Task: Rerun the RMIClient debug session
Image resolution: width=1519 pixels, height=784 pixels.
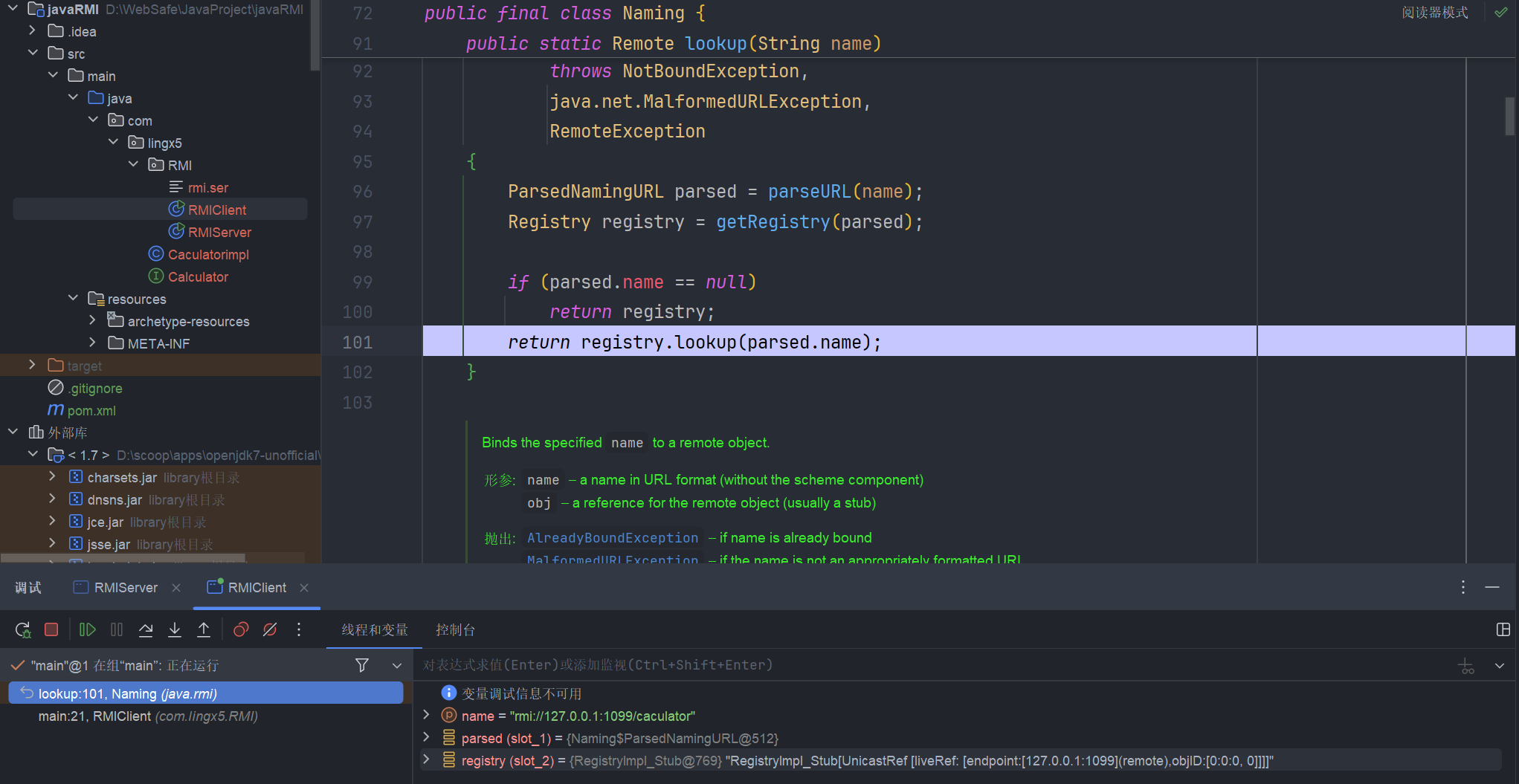Action: coord(23,630)
